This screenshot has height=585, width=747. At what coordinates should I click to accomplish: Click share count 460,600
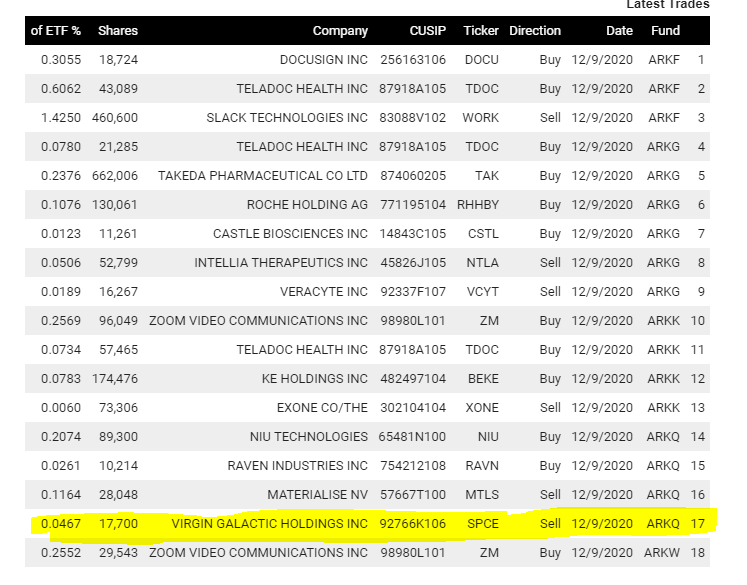coord(115,118)
